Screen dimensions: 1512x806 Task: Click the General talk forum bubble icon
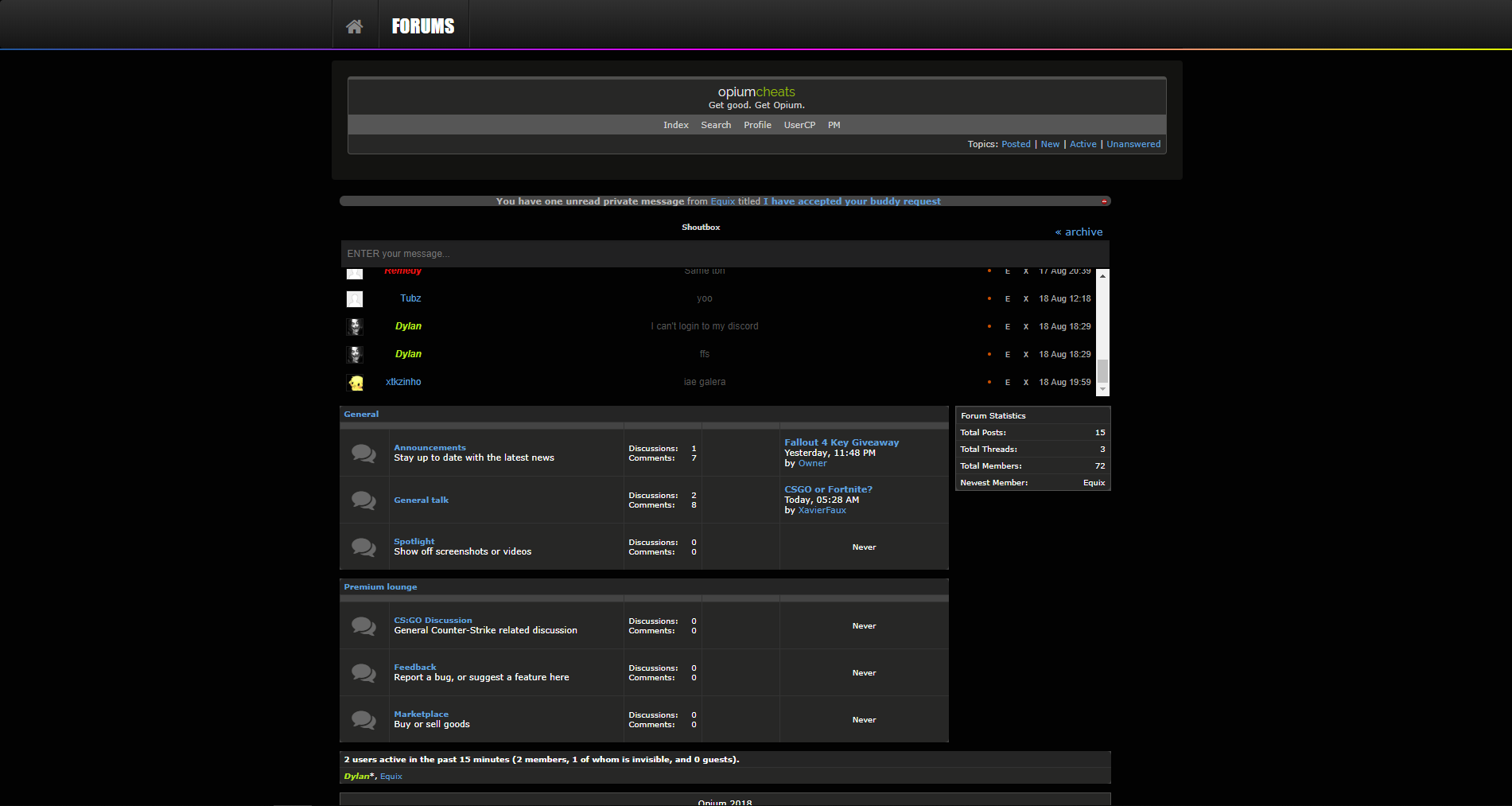click(364, 500)
